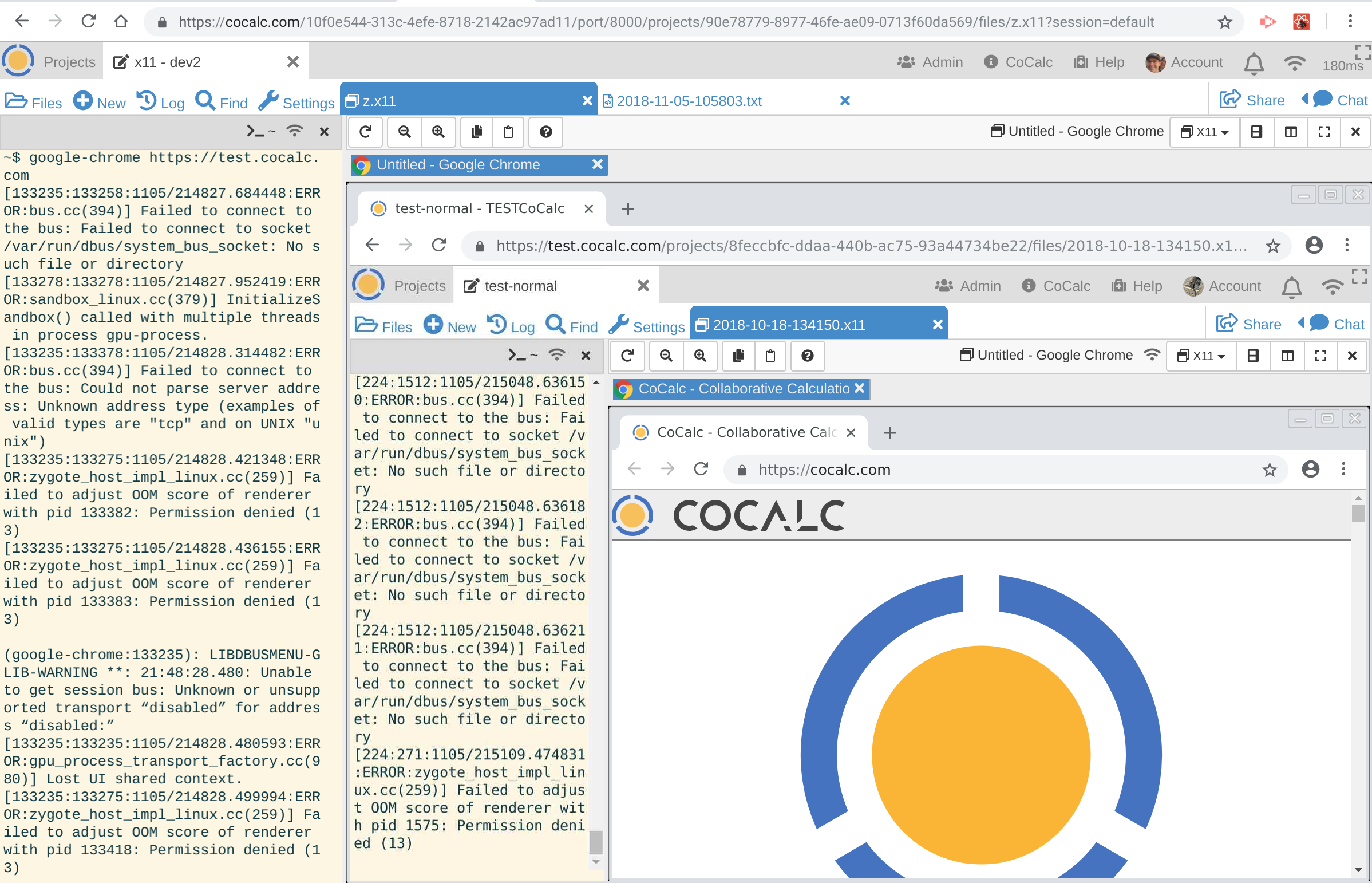Open the inner X11 frame type dropdown
The width and height of the screenshot is (1372, 883).
1201,356
